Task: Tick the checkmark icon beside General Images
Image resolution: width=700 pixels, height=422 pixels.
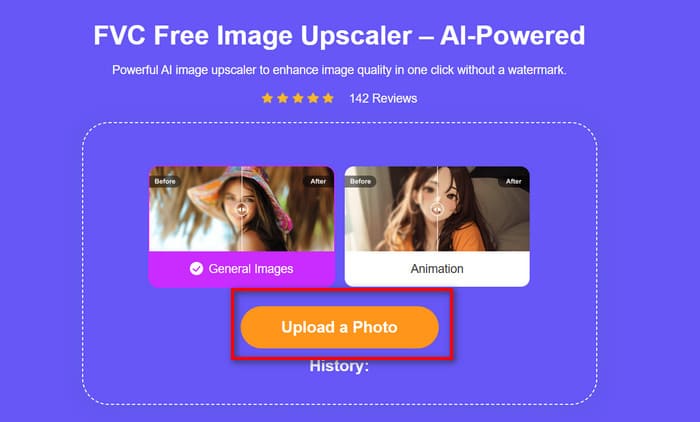Action: (x=196, y=268)
